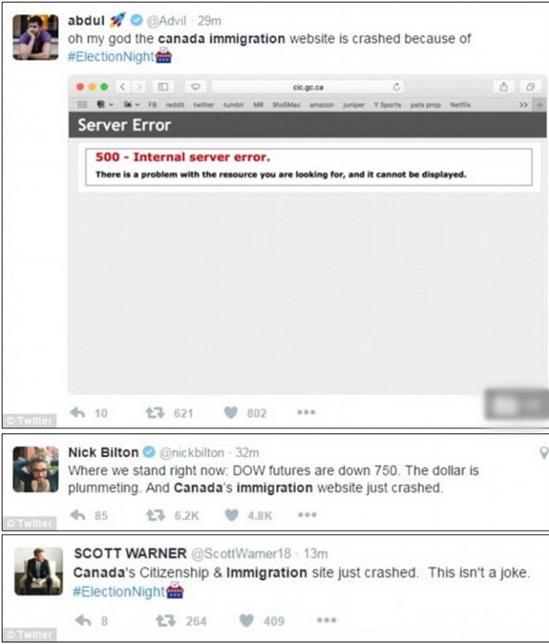Retweet Nick Bilton's tweet

tap(156, 515)
